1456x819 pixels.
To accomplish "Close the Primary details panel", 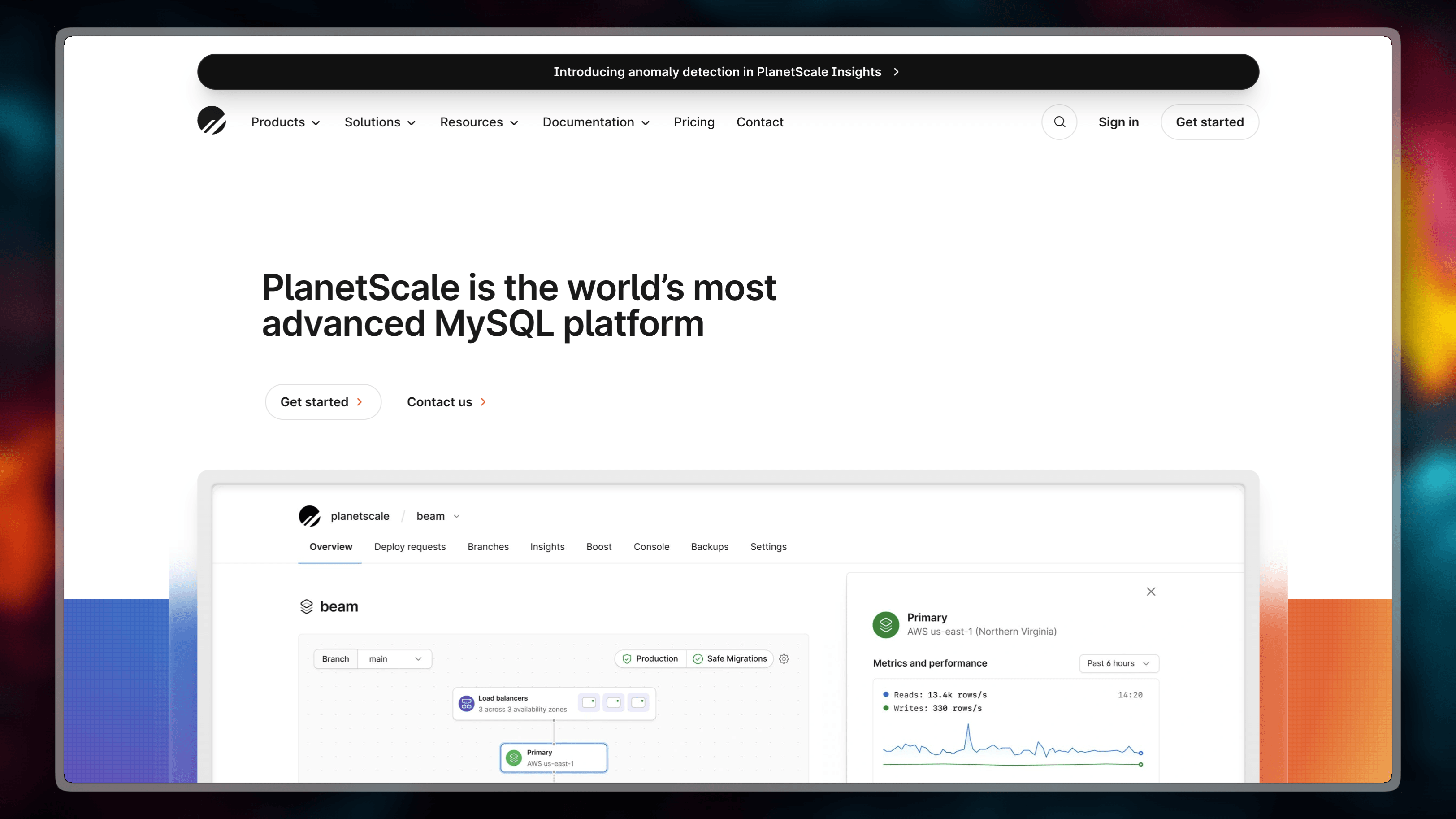I will click(x=1151, y=592).
